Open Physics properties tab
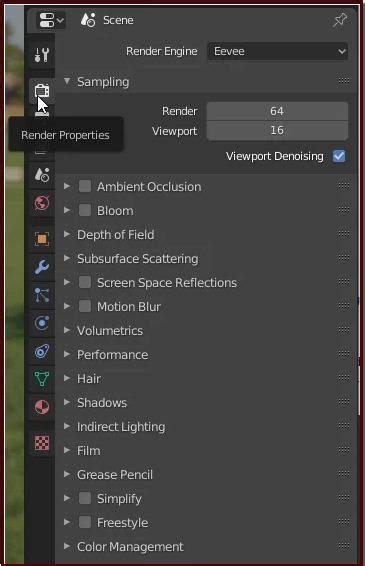The width and height of the screenshot is (365, 566). 42,323
